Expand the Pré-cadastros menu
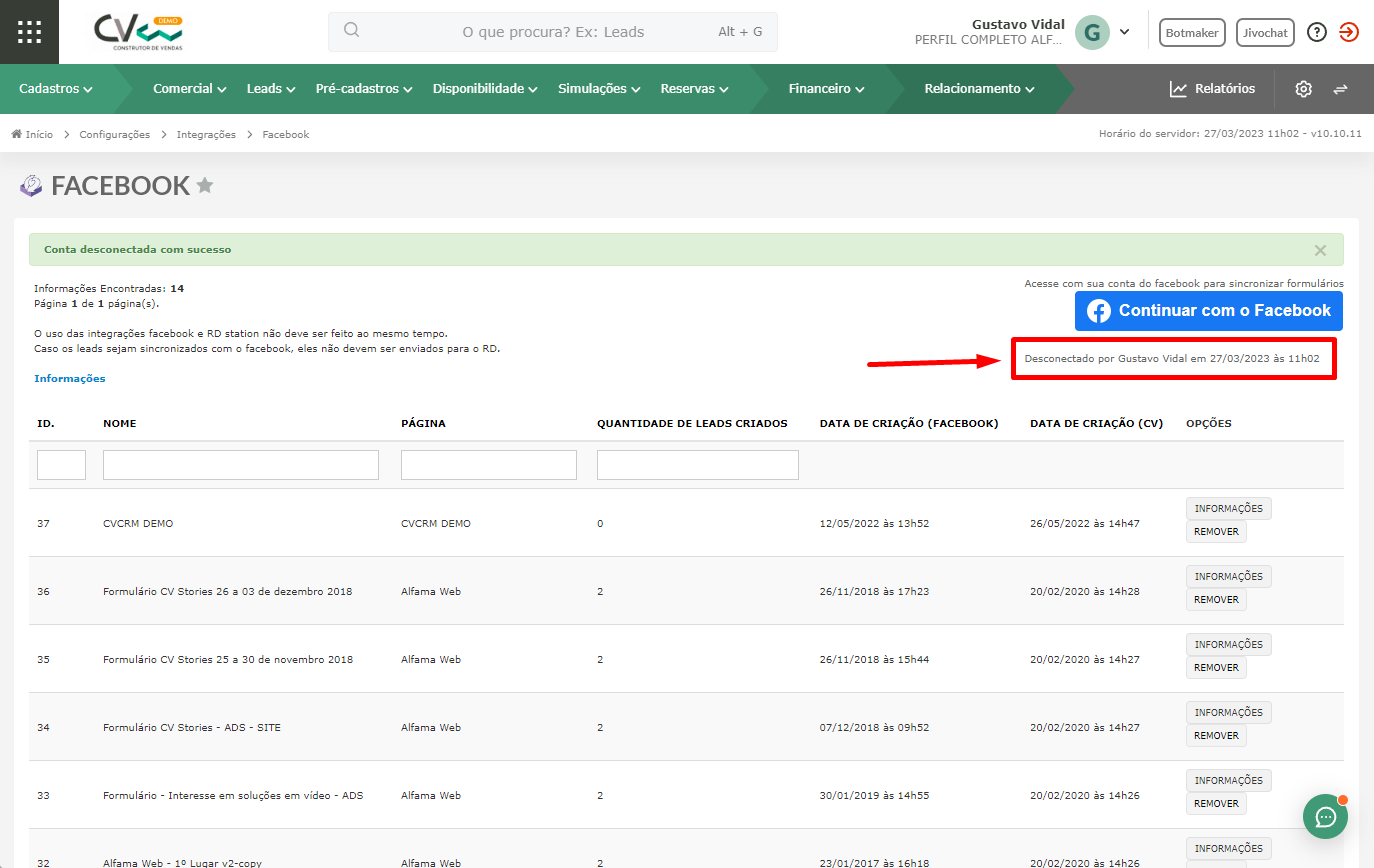 click(364, 89)
